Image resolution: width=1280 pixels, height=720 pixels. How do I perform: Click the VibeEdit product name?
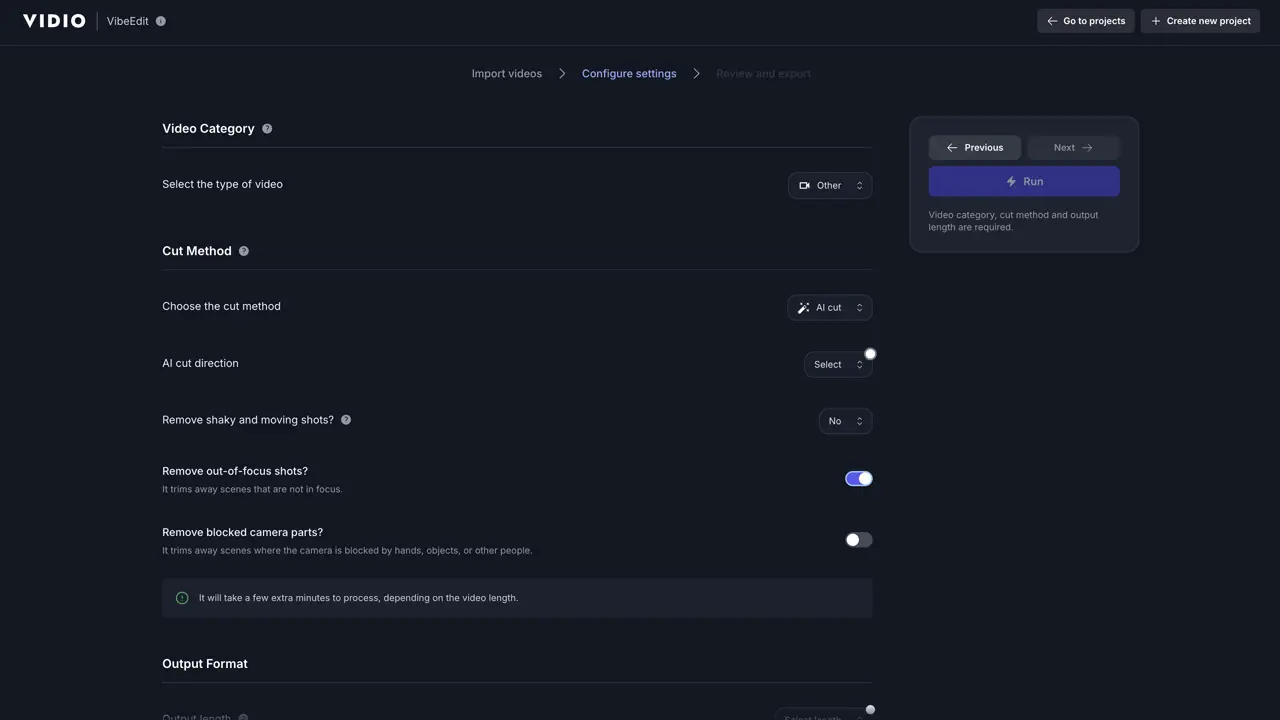[x=128, y=21]
